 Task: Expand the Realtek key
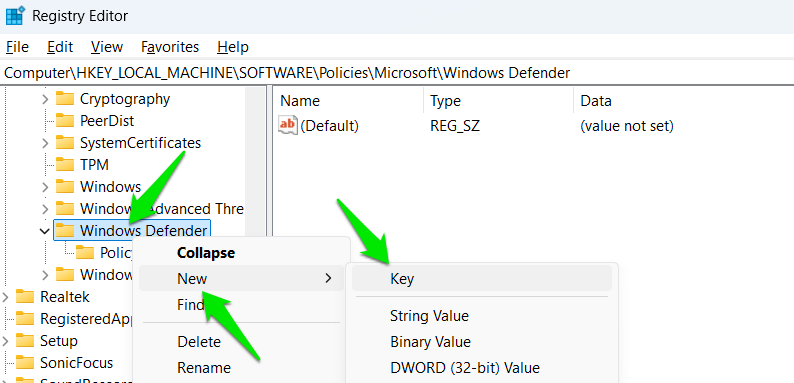tap(6, 297)
